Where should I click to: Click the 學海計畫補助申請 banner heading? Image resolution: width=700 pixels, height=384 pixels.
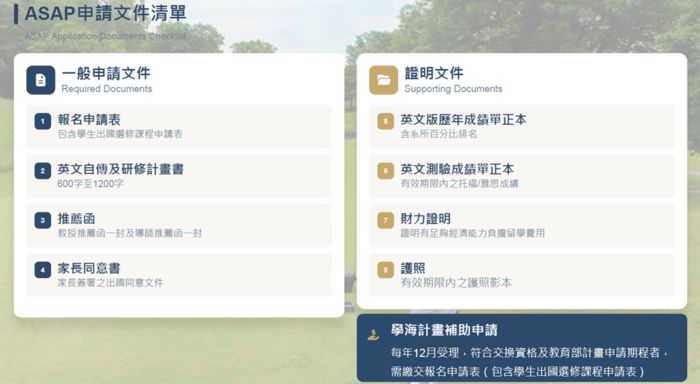click(444, 330)
